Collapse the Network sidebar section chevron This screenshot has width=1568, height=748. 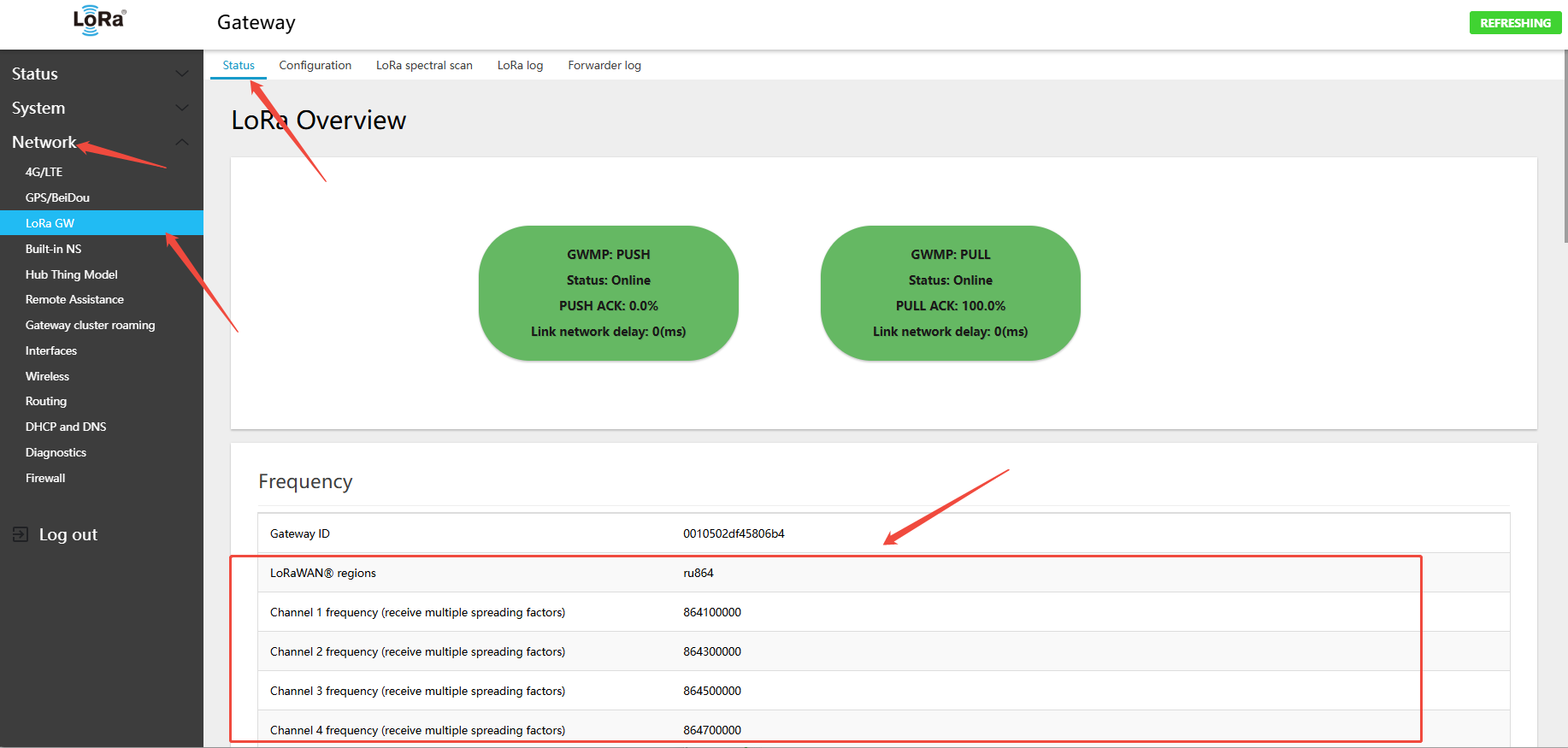click(181, 142)
